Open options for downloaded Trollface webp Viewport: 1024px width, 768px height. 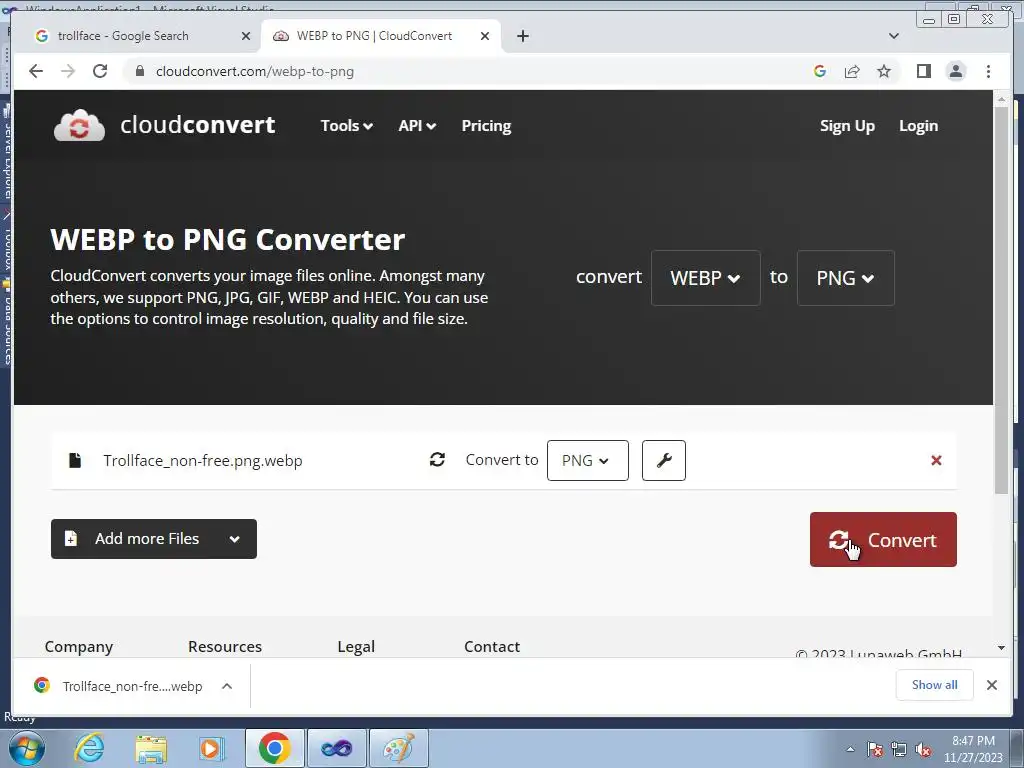[227, 686]
